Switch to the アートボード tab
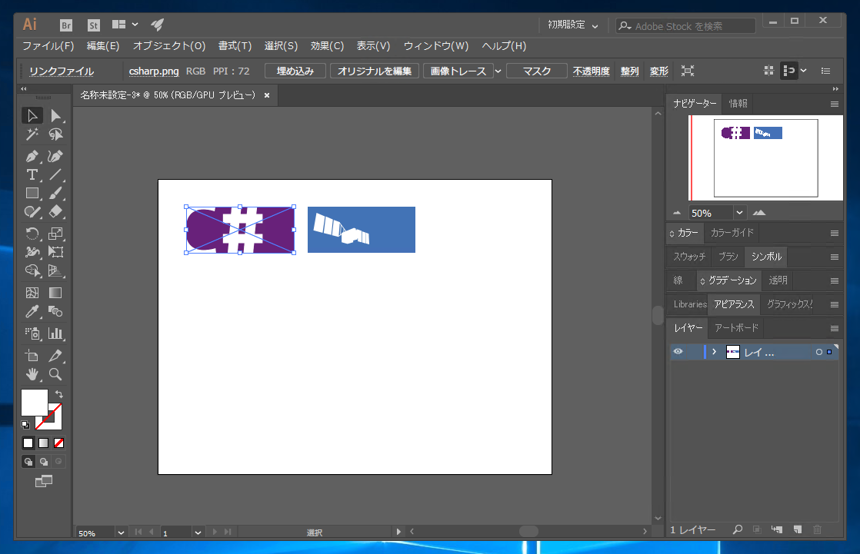The width and height of the screenshot is (860, 554). click(736, 328)
